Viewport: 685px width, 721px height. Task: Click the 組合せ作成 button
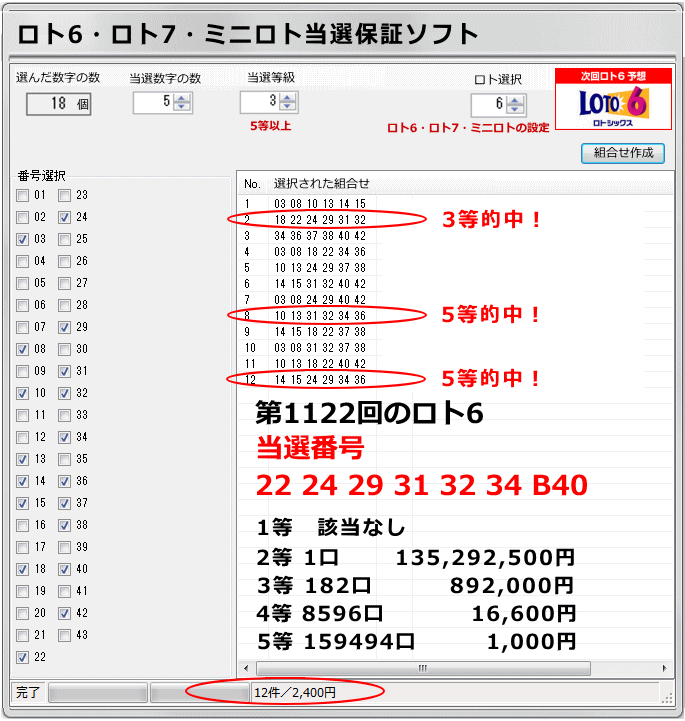click(x=622, y=153)
